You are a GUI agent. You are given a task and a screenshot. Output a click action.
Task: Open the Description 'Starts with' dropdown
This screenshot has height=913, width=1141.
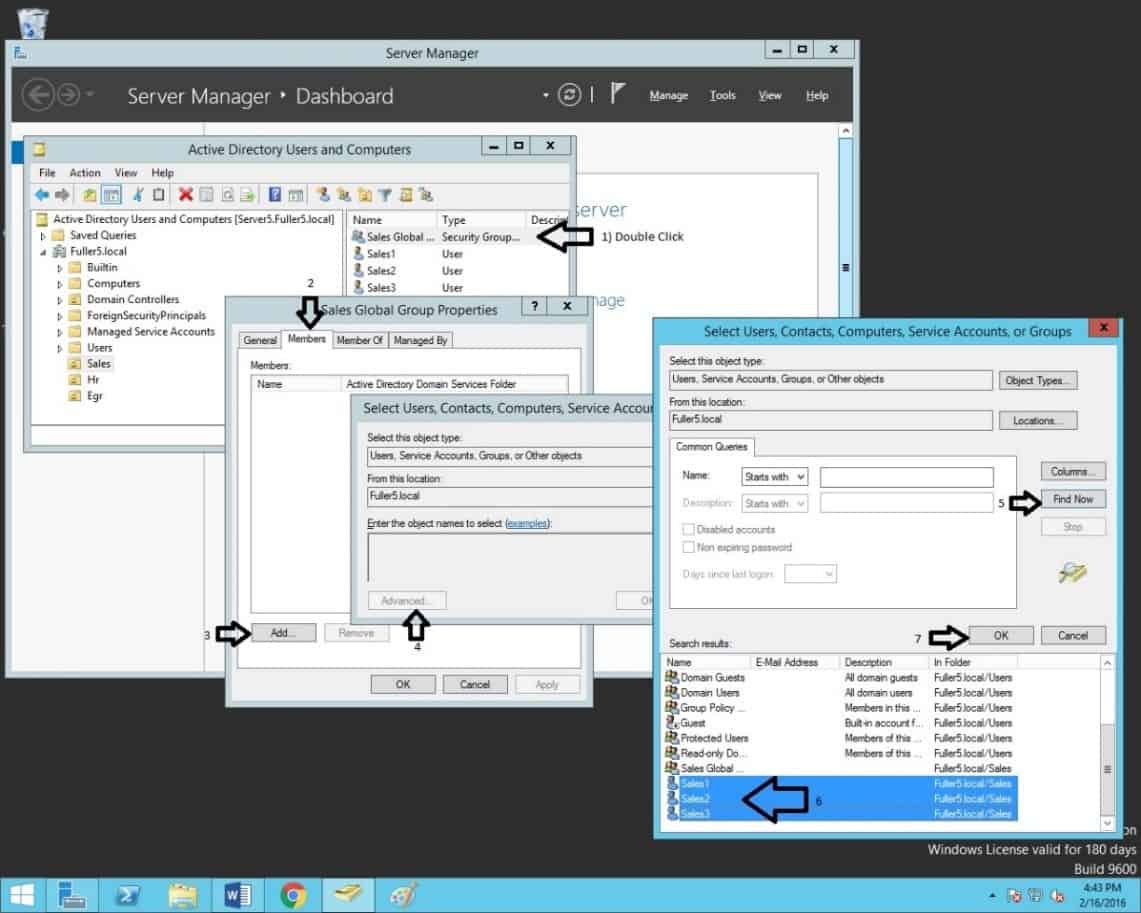pos(774,503)
